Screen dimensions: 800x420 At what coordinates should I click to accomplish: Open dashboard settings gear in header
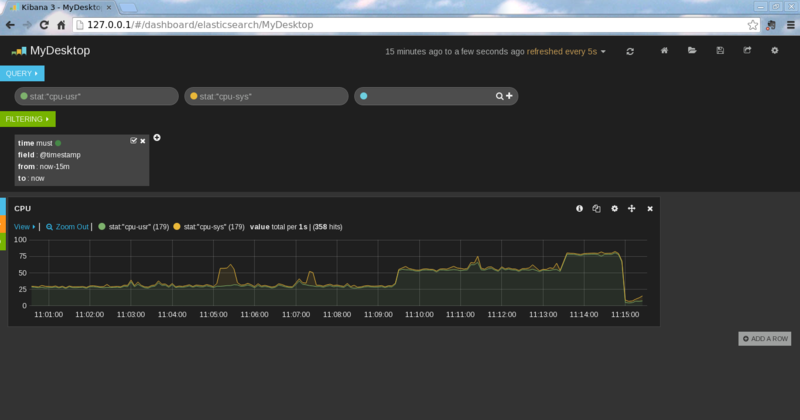[x=774, y=51]
